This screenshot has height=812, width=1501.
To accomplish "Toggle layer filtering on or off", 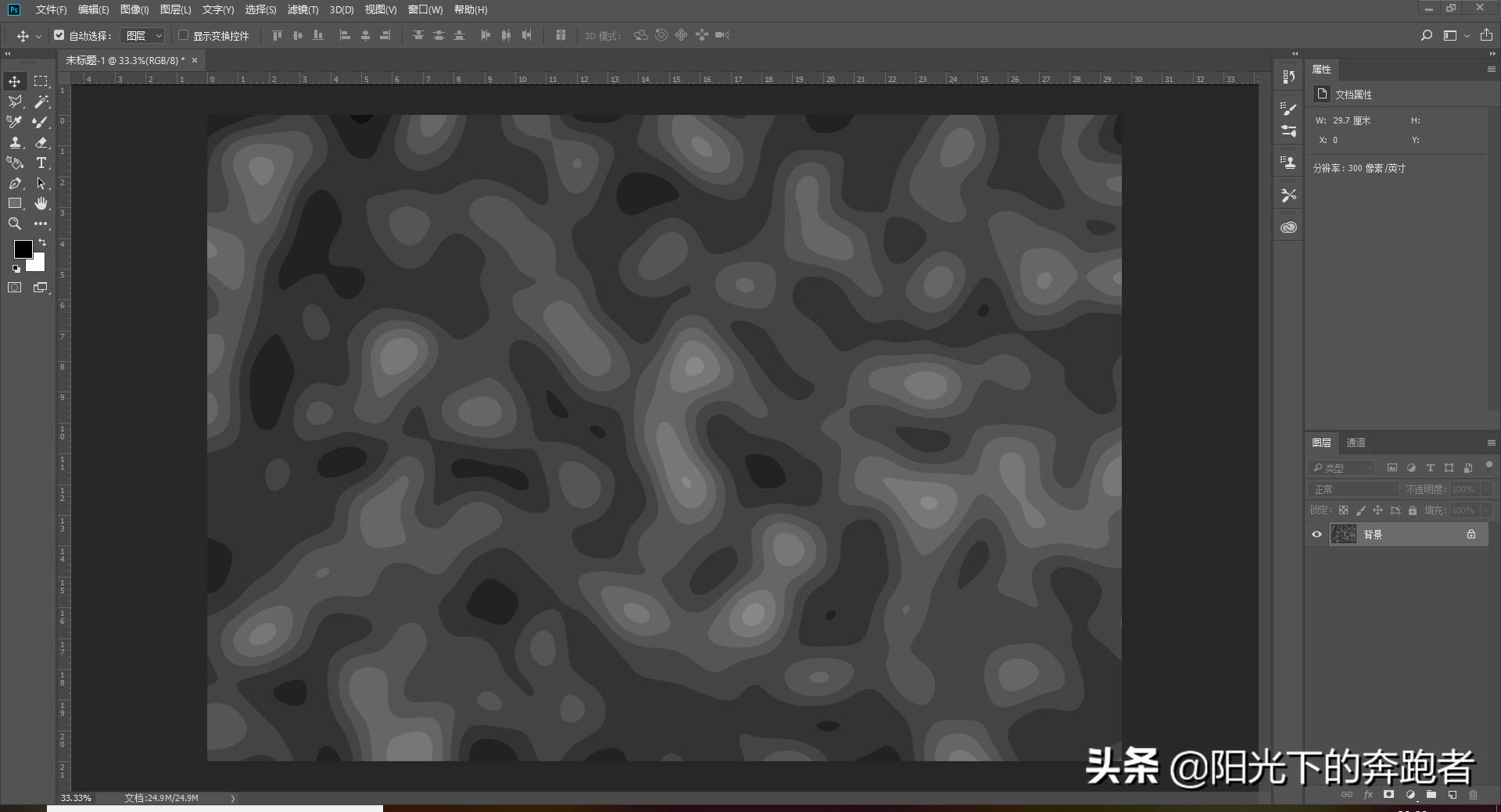I will 1489,465.
